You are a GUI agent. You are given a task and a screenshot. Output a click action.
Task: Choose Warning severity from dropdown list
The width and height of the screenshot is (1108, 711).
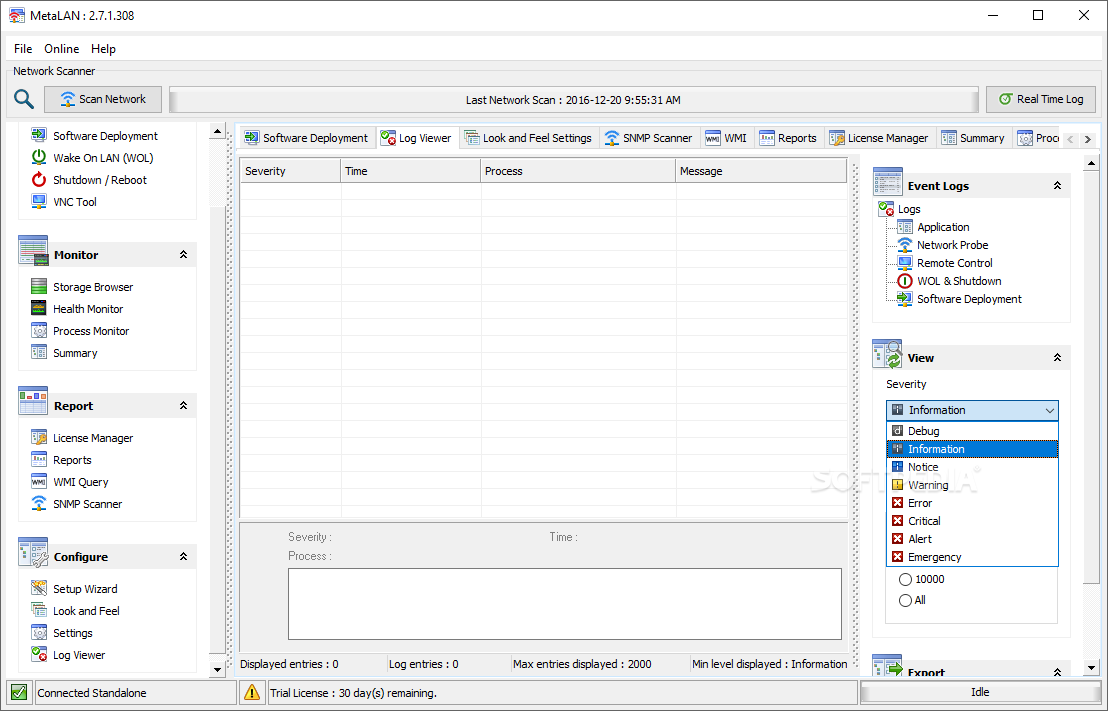pos(972,485)
